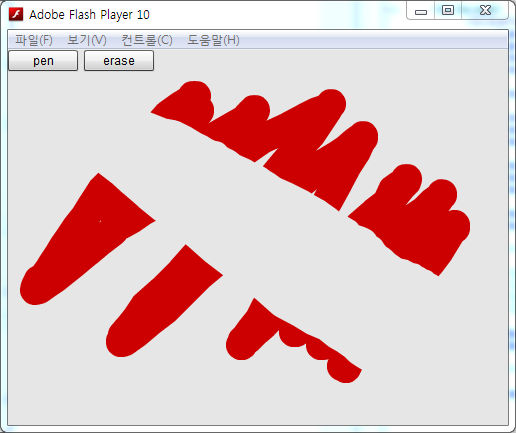The width and height of the screenshot is (516, 433).
Task: Minimize the Flash Player window
Action: [421, 11]
